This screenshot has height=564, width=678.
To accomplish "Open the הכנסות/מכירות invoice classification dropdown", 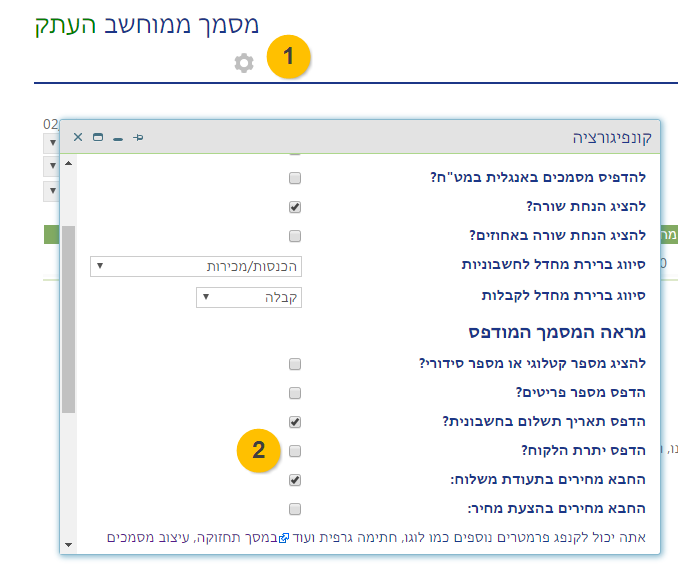I will click(x=196, y=266).
